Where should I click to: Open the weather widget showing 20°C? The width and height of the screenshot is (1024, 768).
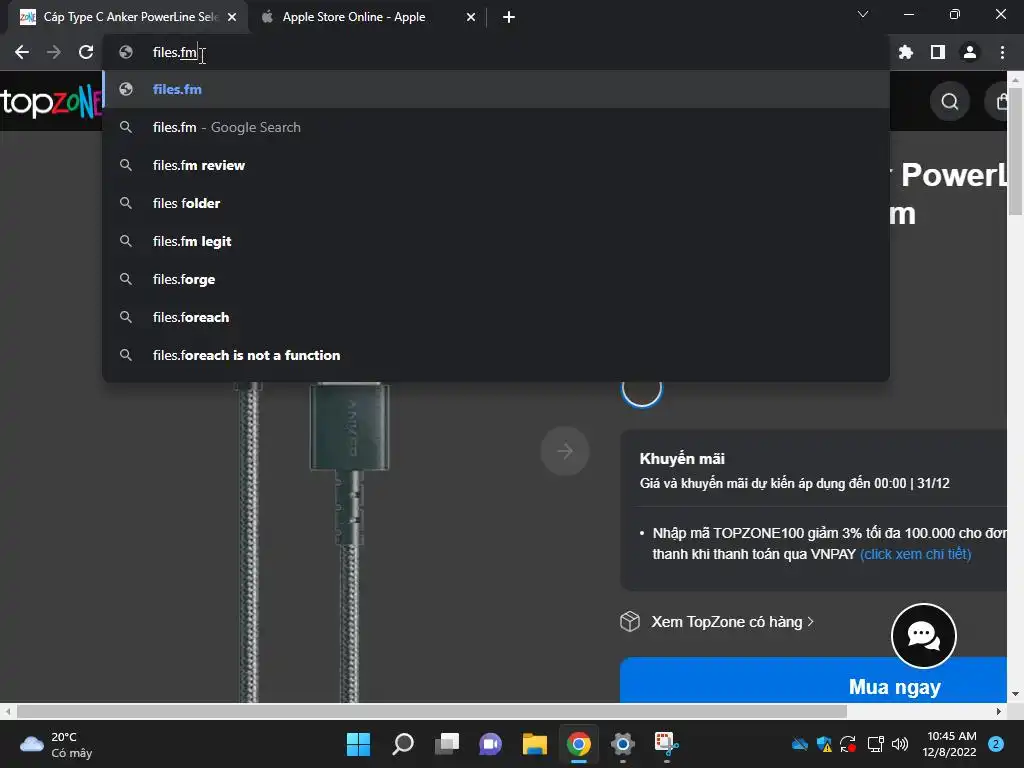click(56, 744)
